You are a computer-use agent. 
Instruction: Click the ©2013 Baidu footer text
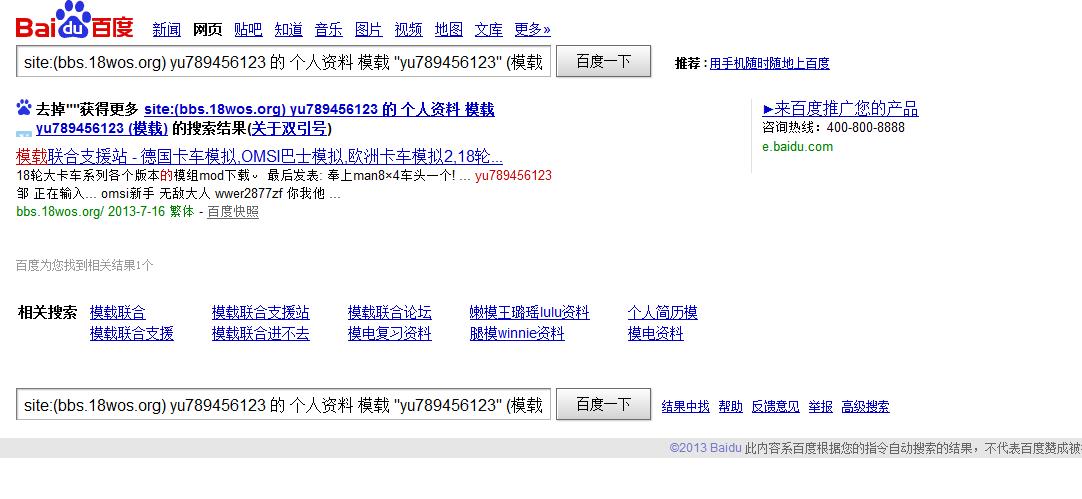[705, 449]
